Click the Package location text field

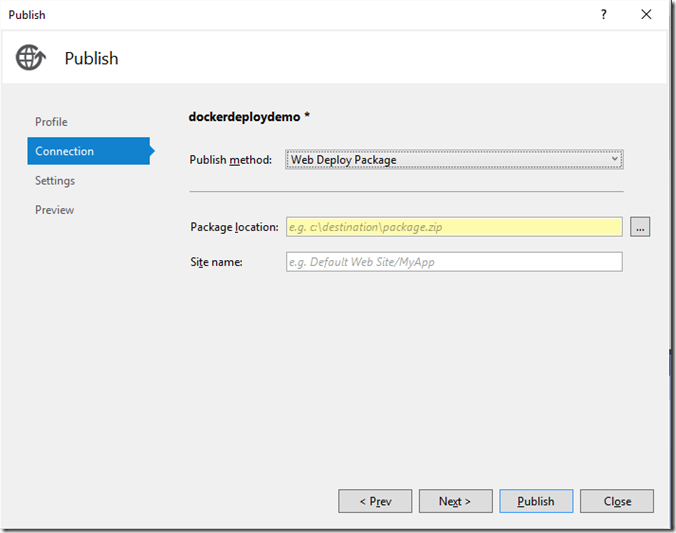pyautogui.click(x=454, y=227)
